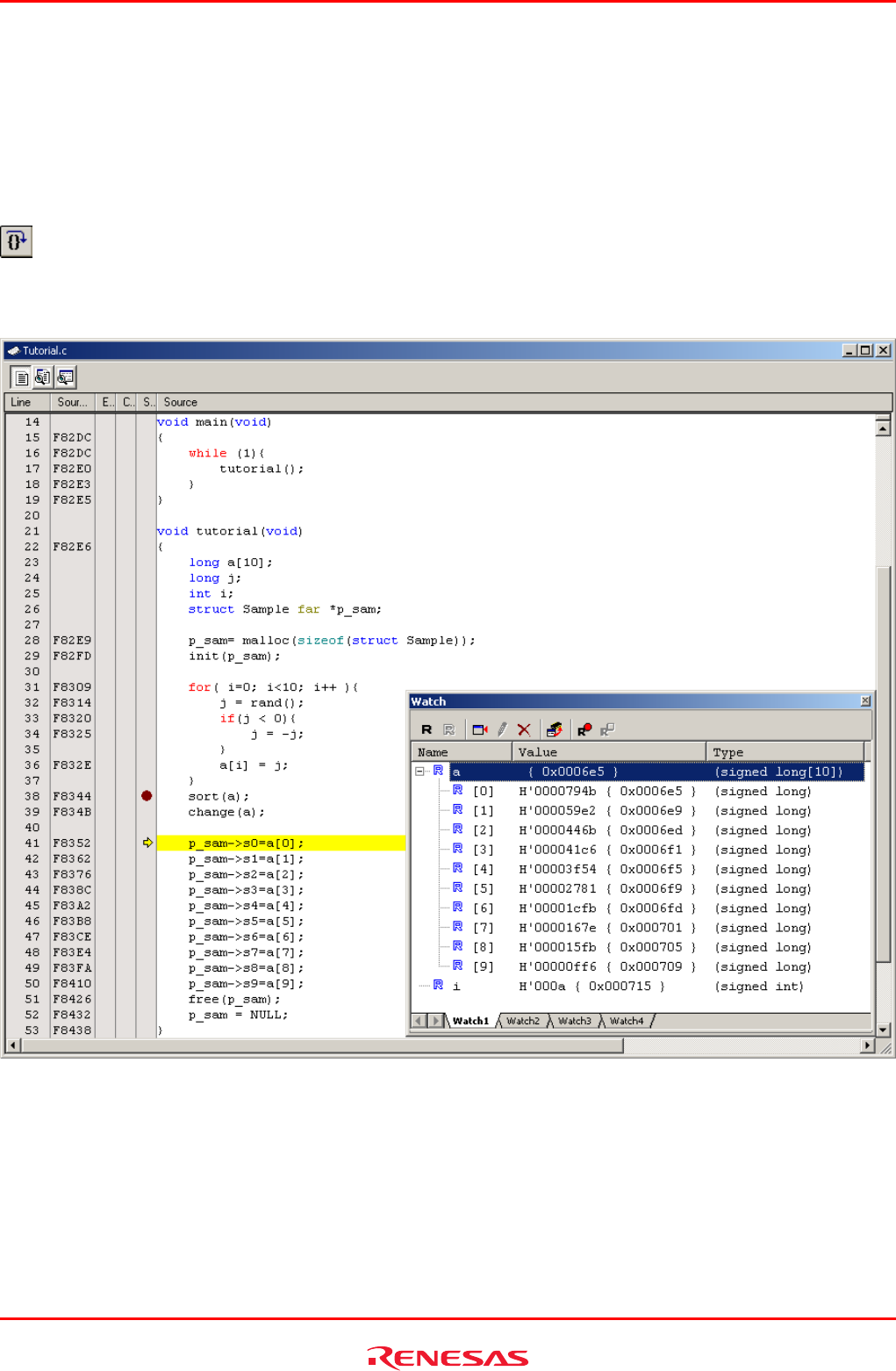Click the R with red dot icon

coord(584,729)
